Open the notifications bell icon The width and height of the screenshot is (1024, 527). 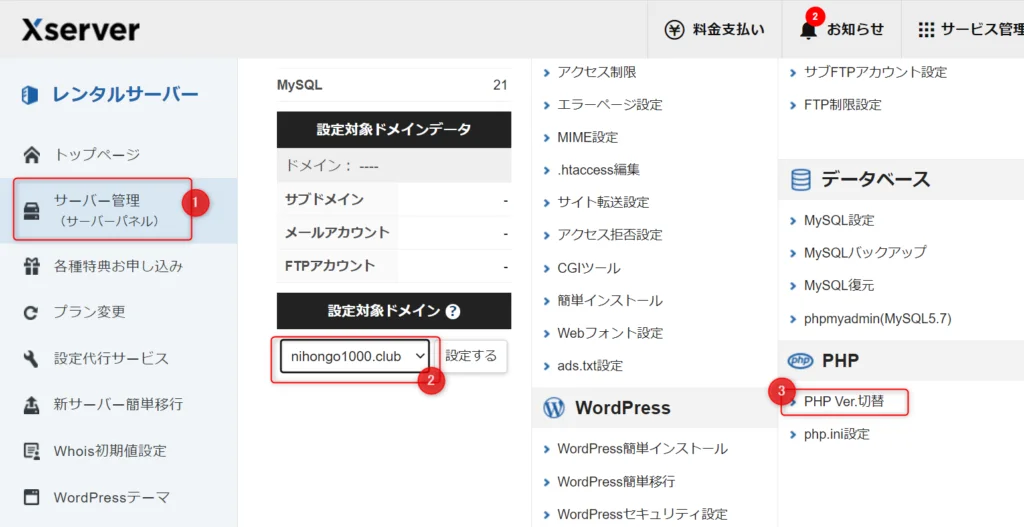click(808, 30)
